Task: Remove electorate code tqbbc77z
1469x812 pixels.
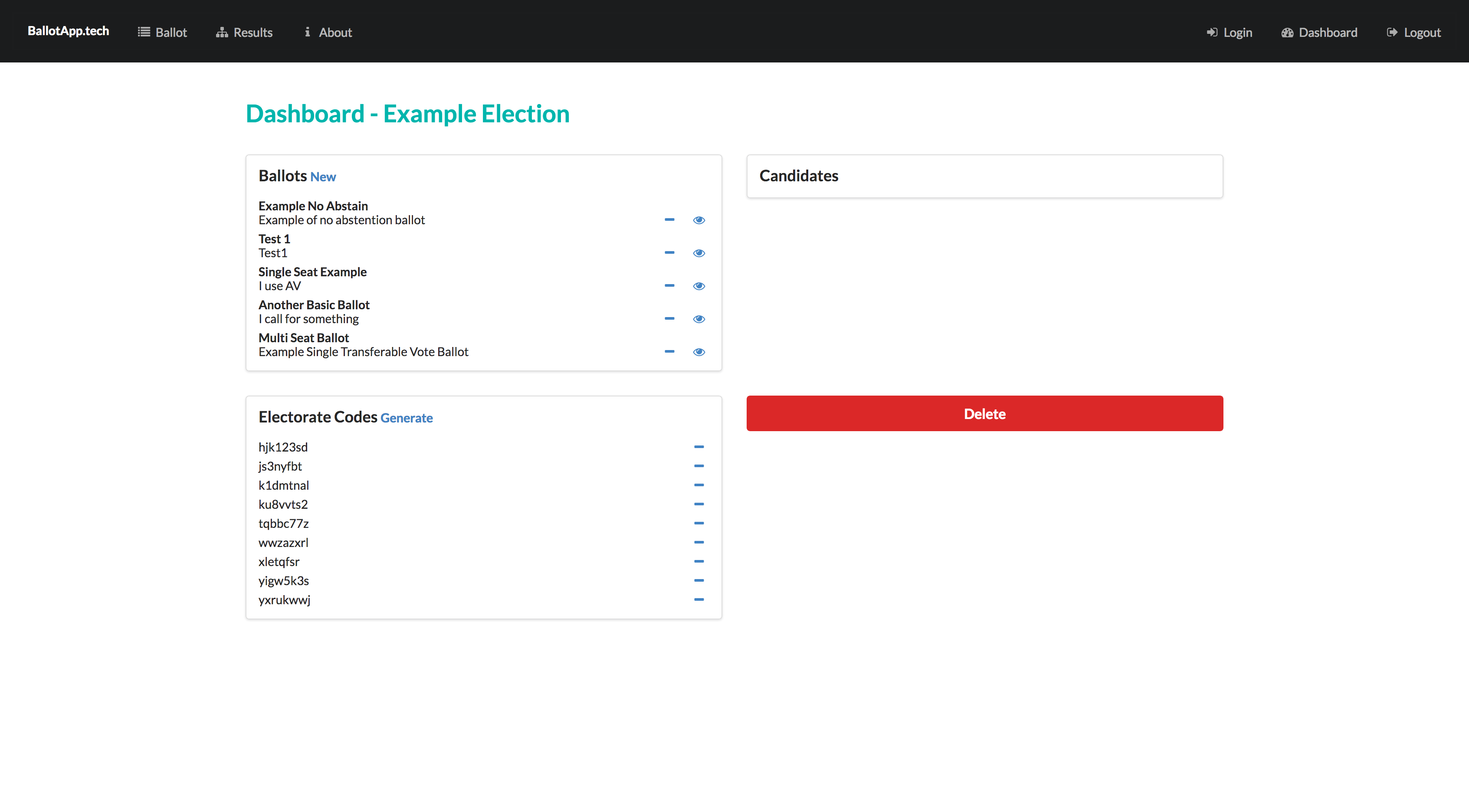Action: [x=698, y=523]
